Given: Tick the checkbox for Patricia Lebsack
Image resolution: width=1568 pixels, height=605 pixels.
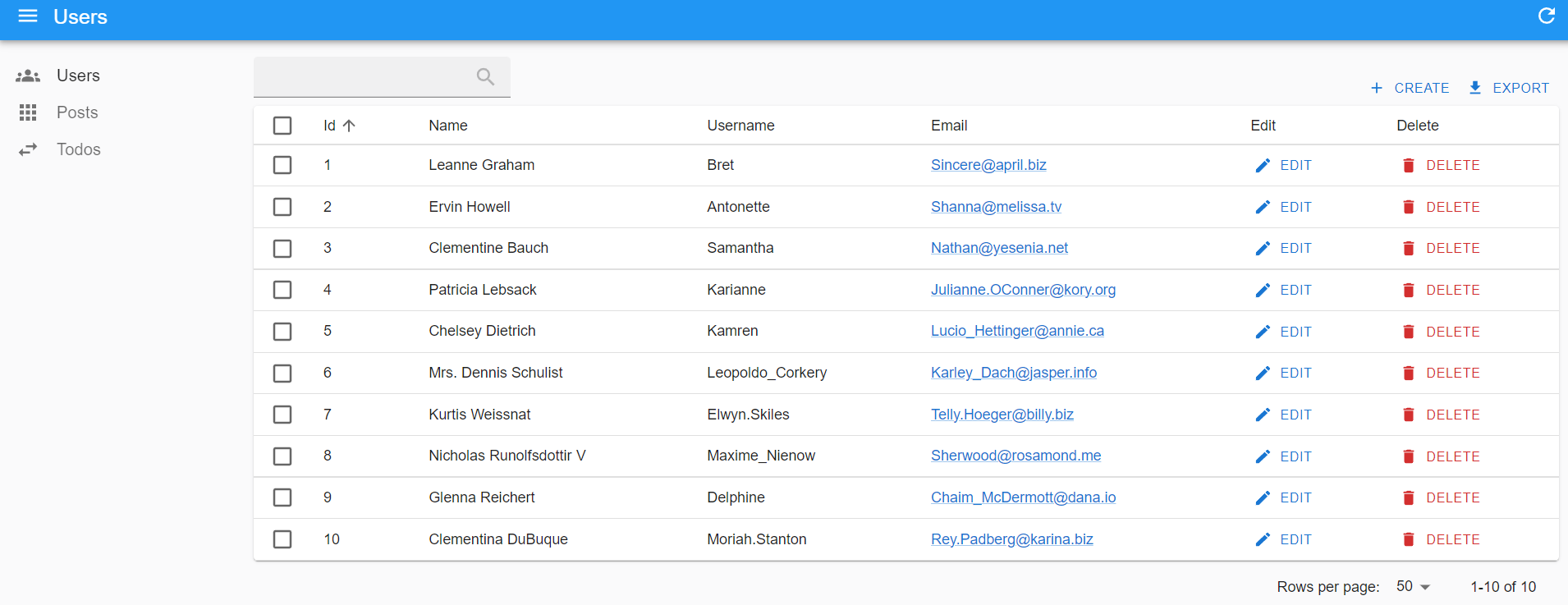Looking at the screenshot, I should 282,290.
